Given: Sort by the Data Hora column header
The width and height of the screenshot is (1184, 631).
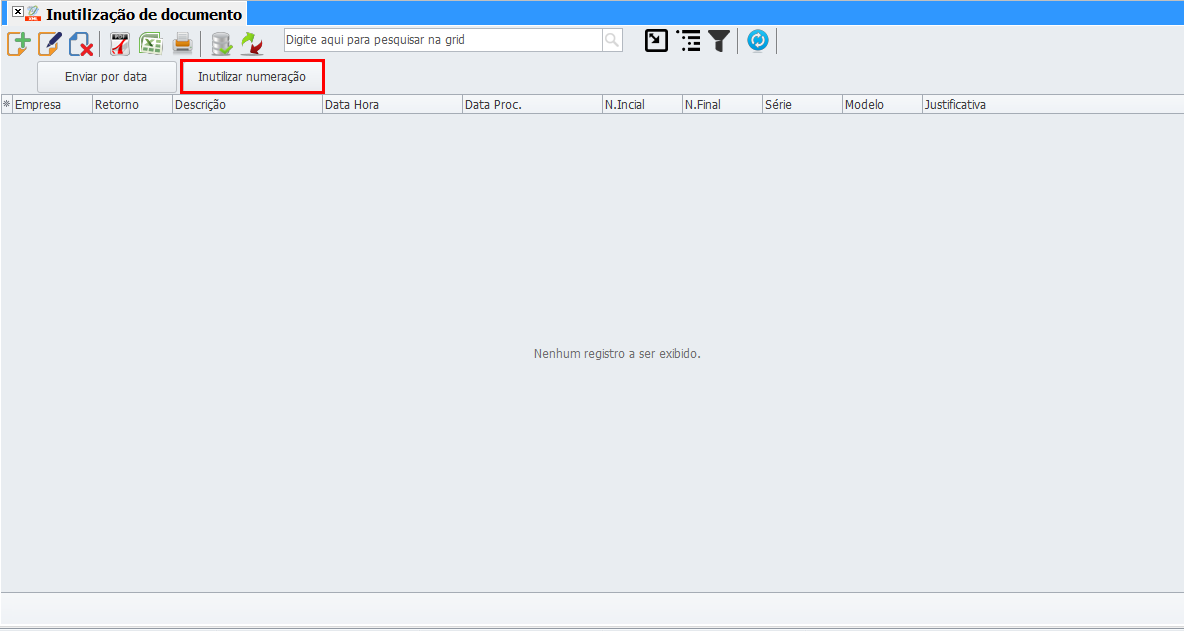Looking at the screenshot, I should coord(390,105).
